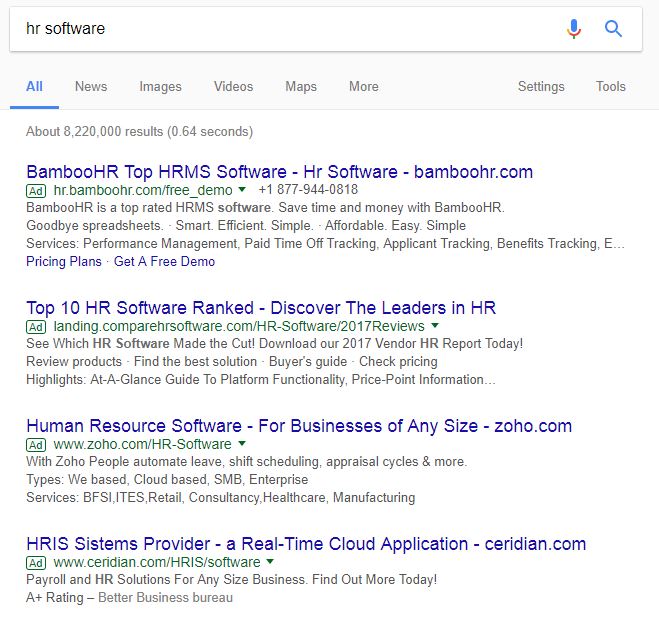Screen dimensions: 659x617
Task: Click the Ad badge beside www.zoho.com
Action: click(36, 445)
